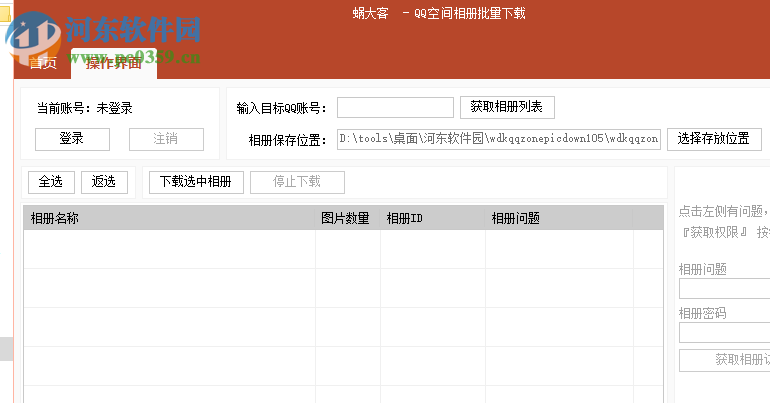Click the 登录 button
This screenshot has height=403, width=770.
(72, 139)
